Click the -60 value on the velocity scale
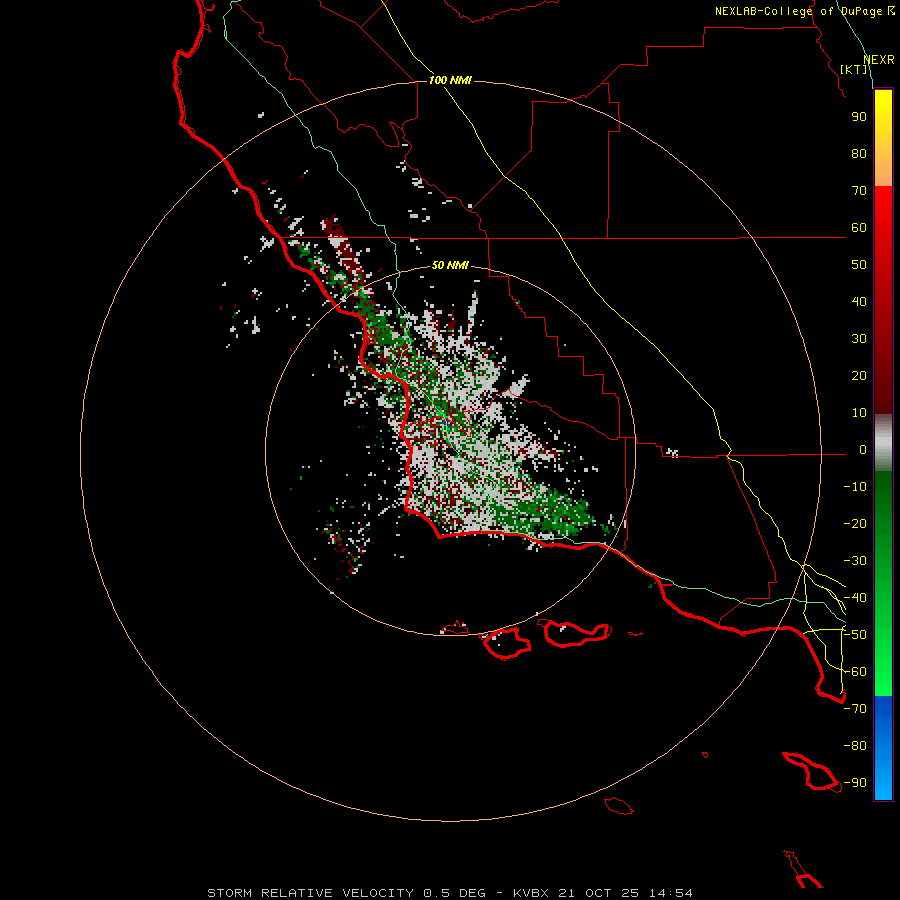Viewport: 900px width, 900px height. click(x=855, y=672)
